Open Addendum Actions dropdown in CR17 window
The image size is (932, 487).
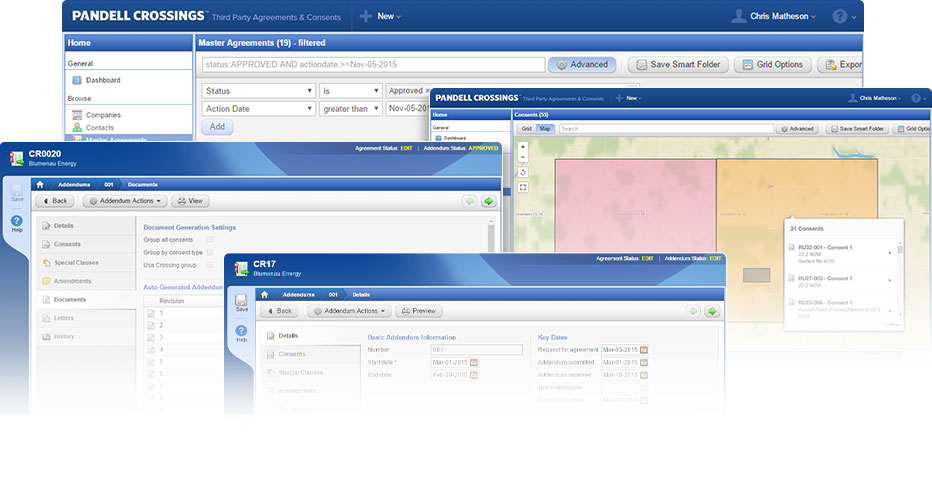(350, 311)
